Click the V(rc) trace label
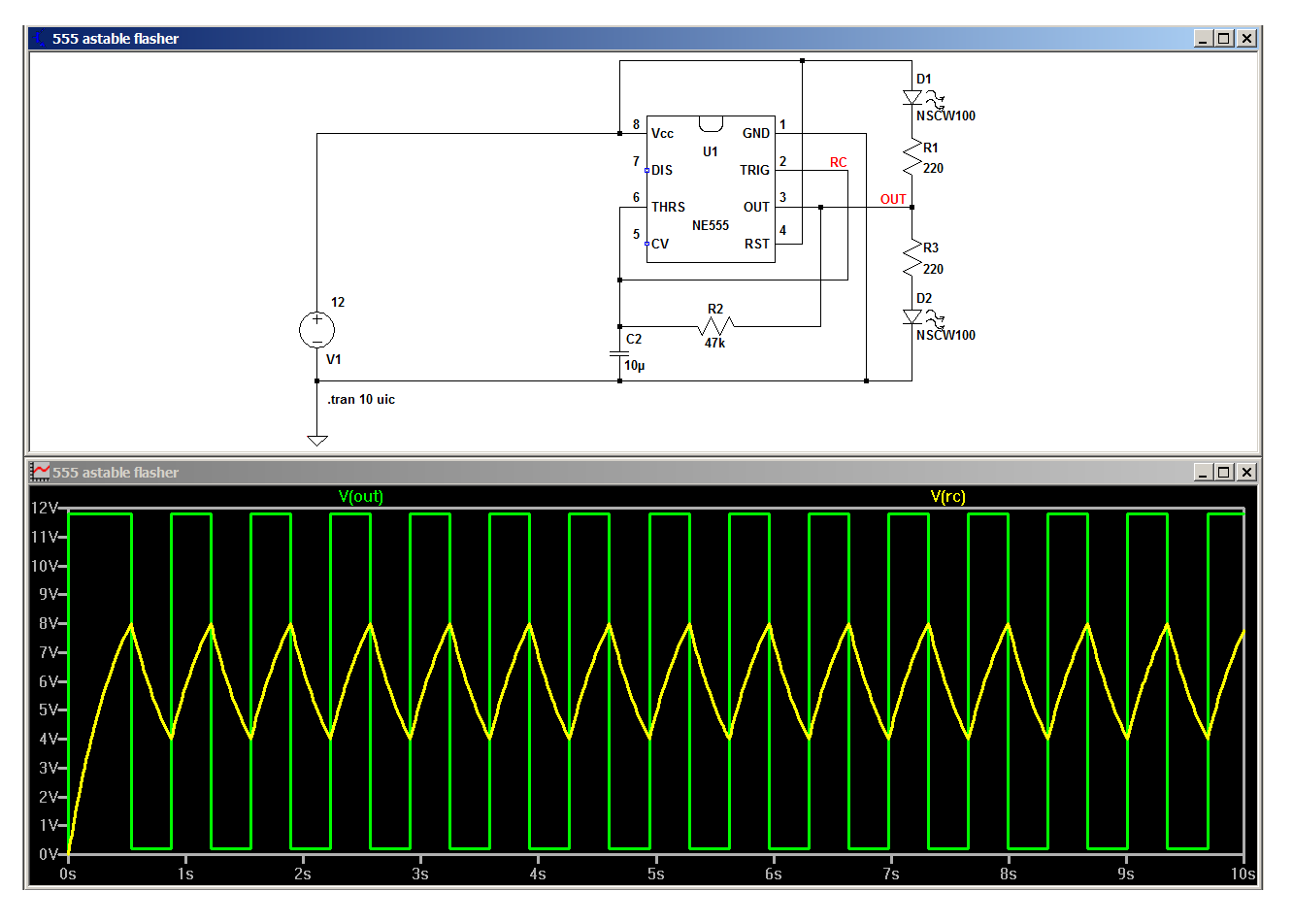 [948, 496]
